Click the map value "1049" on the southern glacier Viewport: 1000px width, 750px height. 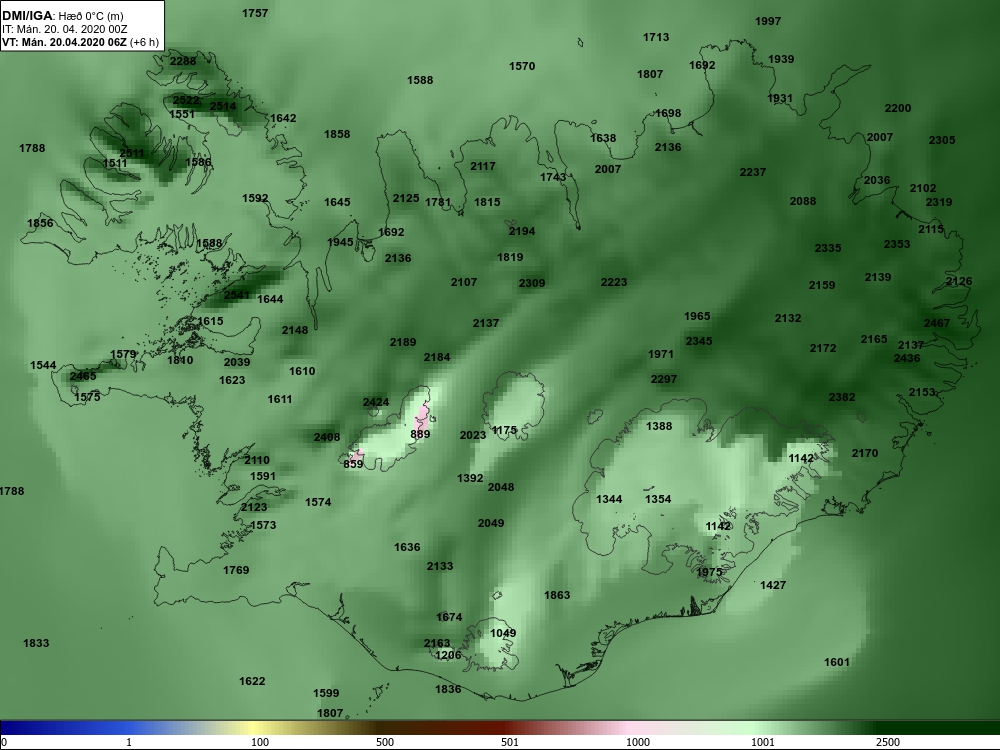point(503,633)
